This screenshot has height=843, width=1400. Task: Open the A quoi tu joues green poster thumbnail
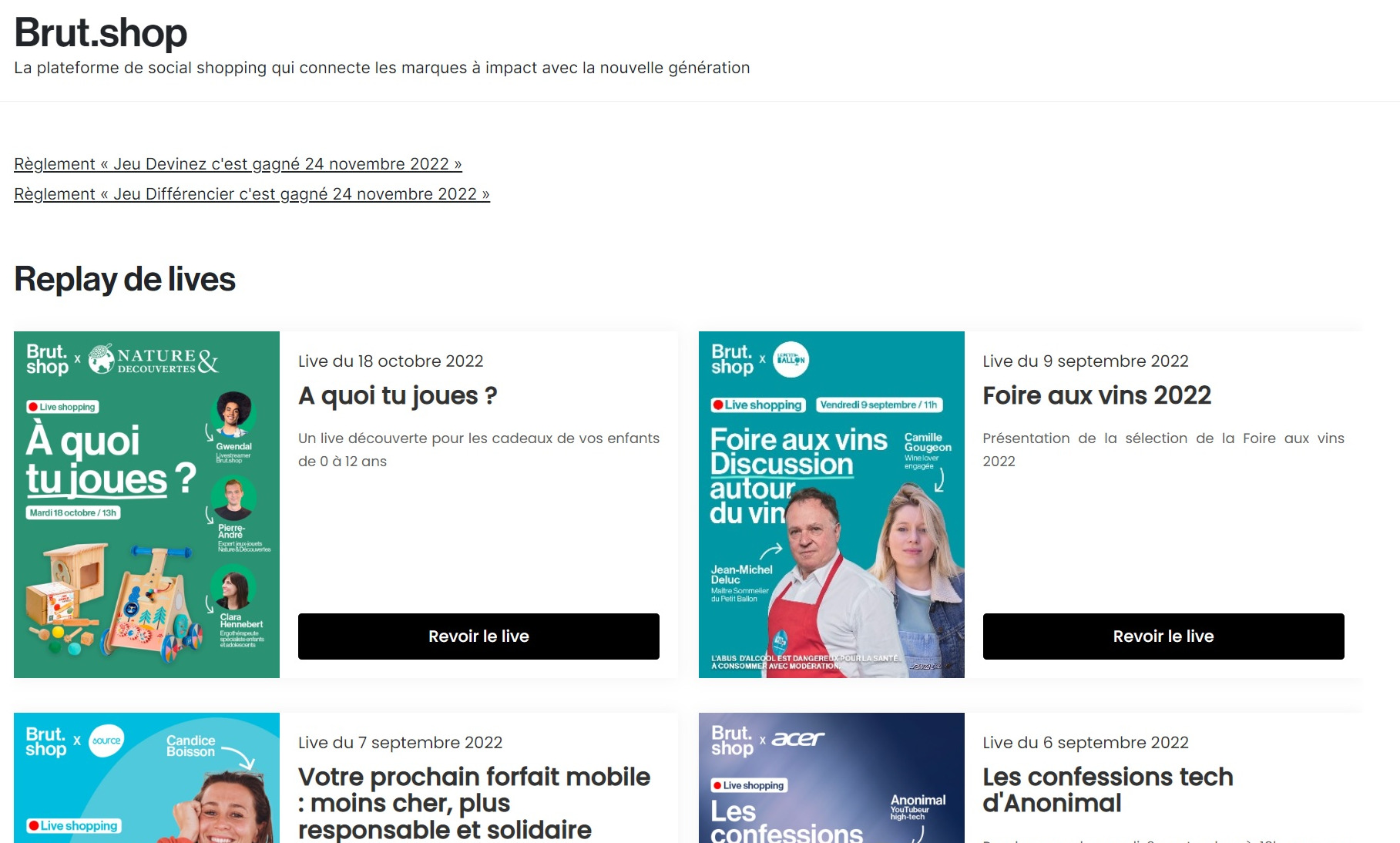[146, 505]
